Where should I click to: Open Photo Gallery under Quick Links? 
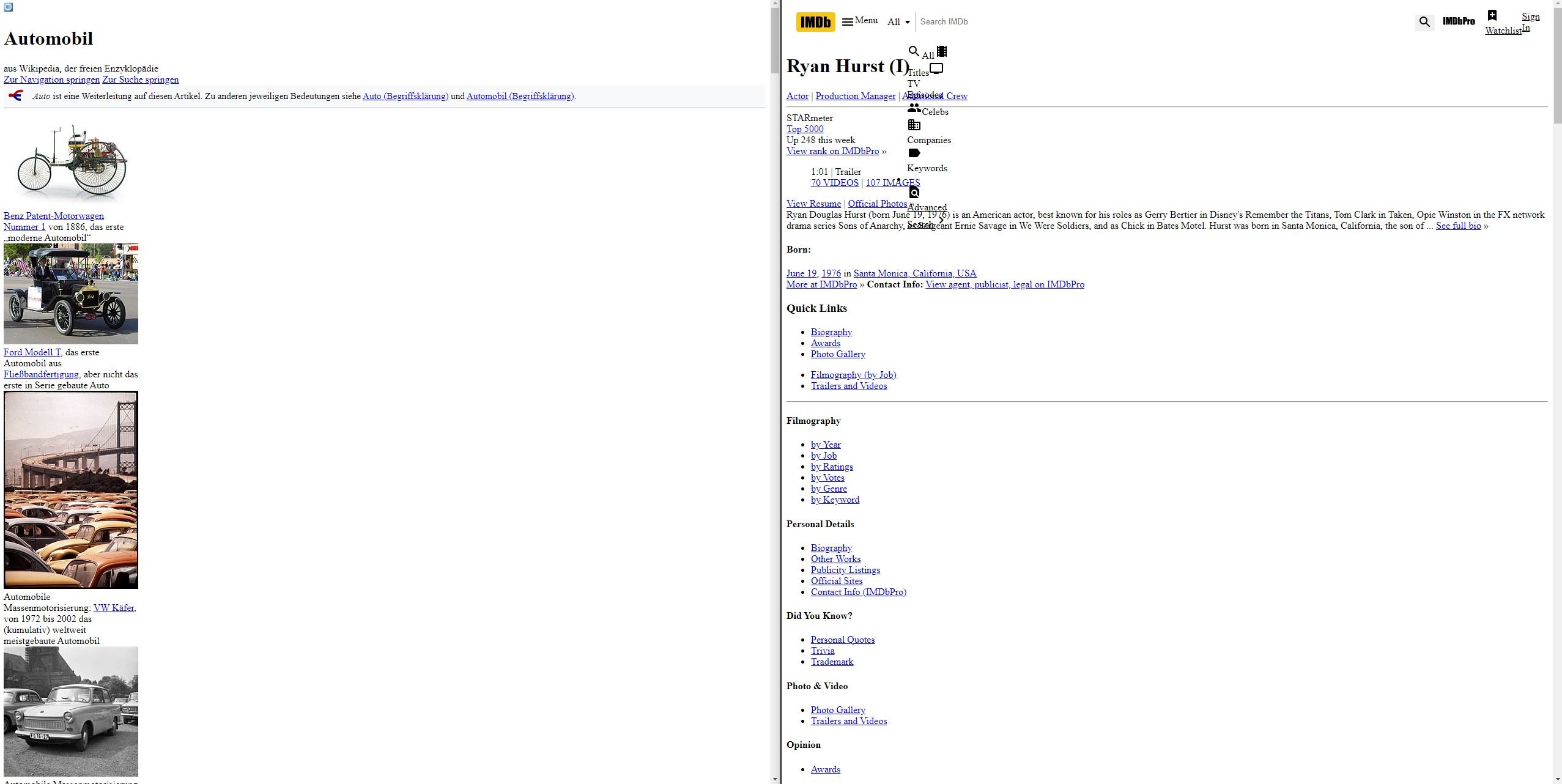(x=838, y=354)
